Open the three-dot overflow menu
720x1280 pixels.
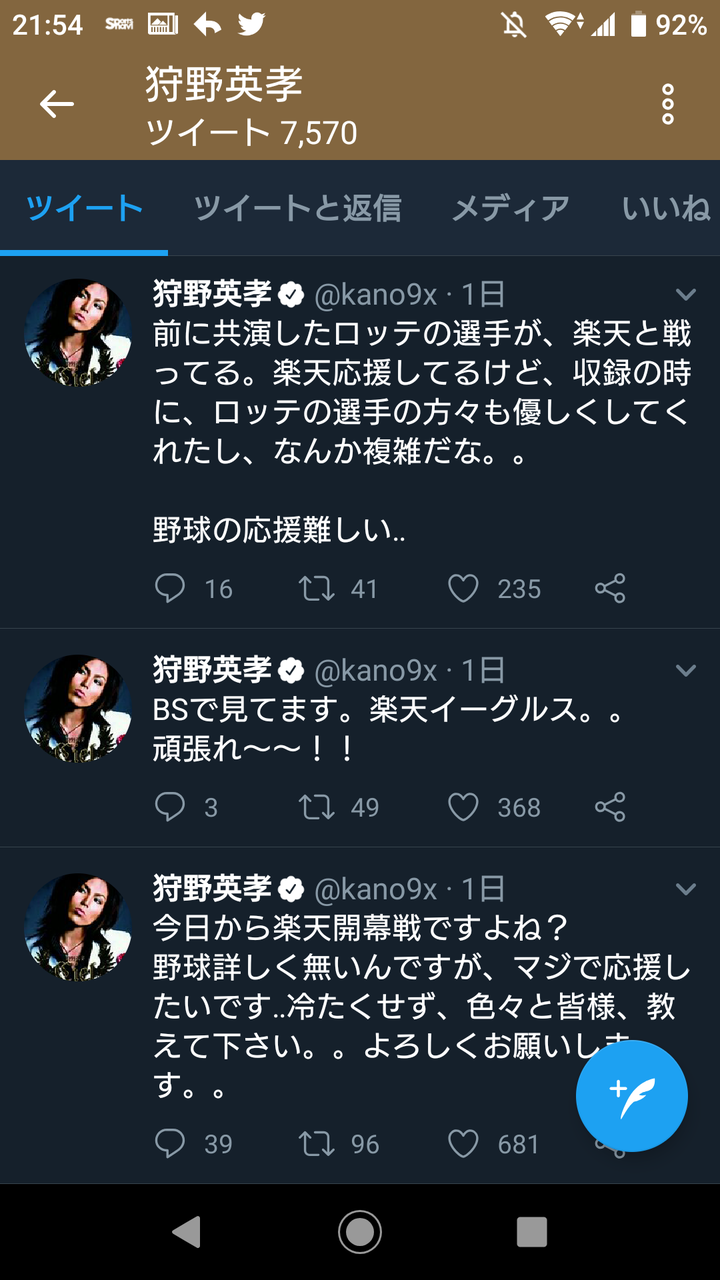click(667, 104)
